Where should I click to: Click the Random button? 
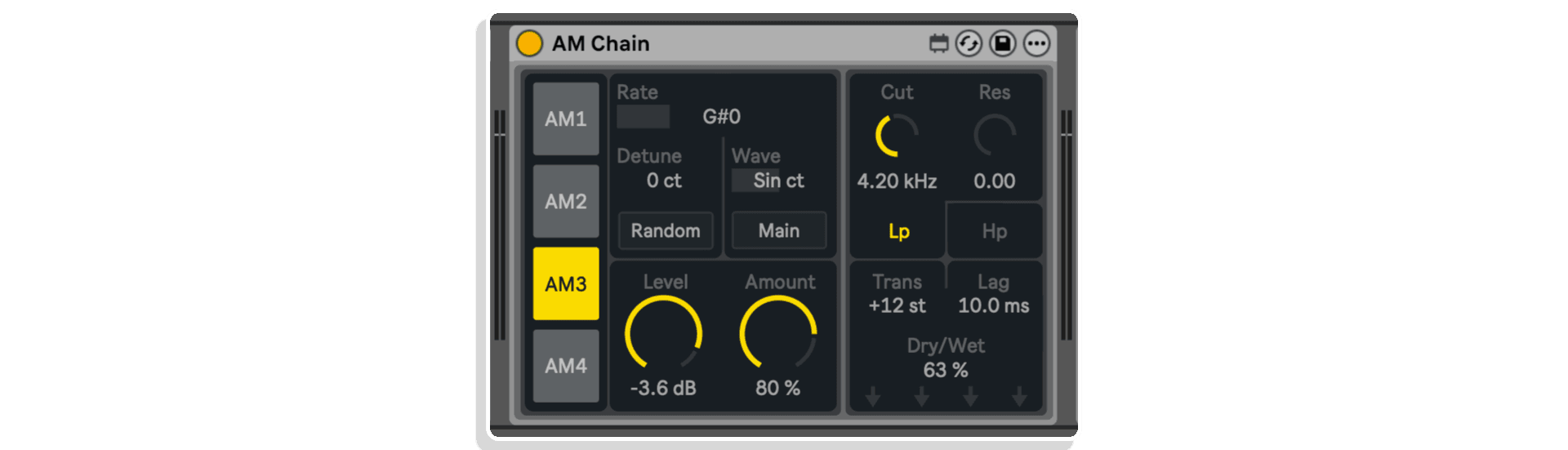coord(666,230)
